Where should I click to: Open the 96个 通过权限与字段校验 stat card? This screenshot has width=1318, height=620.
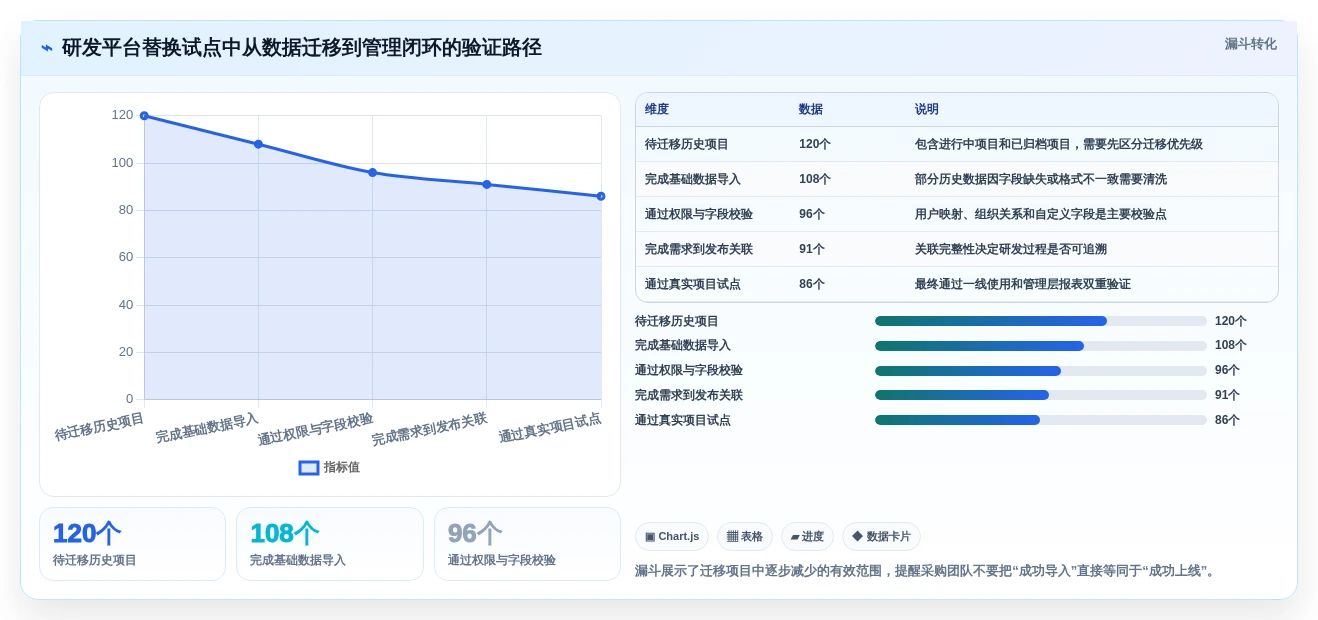(x=527, y=544)
